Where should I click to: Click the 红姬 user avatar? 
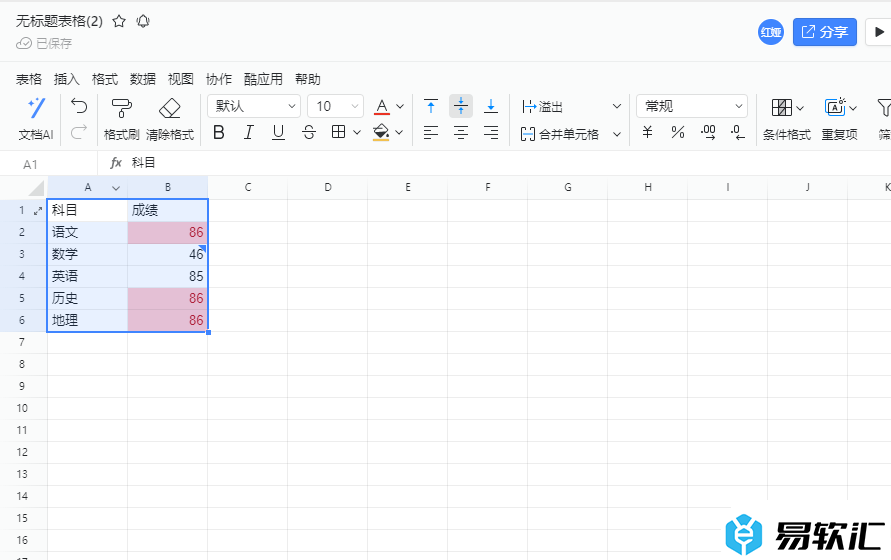(771, 32)
